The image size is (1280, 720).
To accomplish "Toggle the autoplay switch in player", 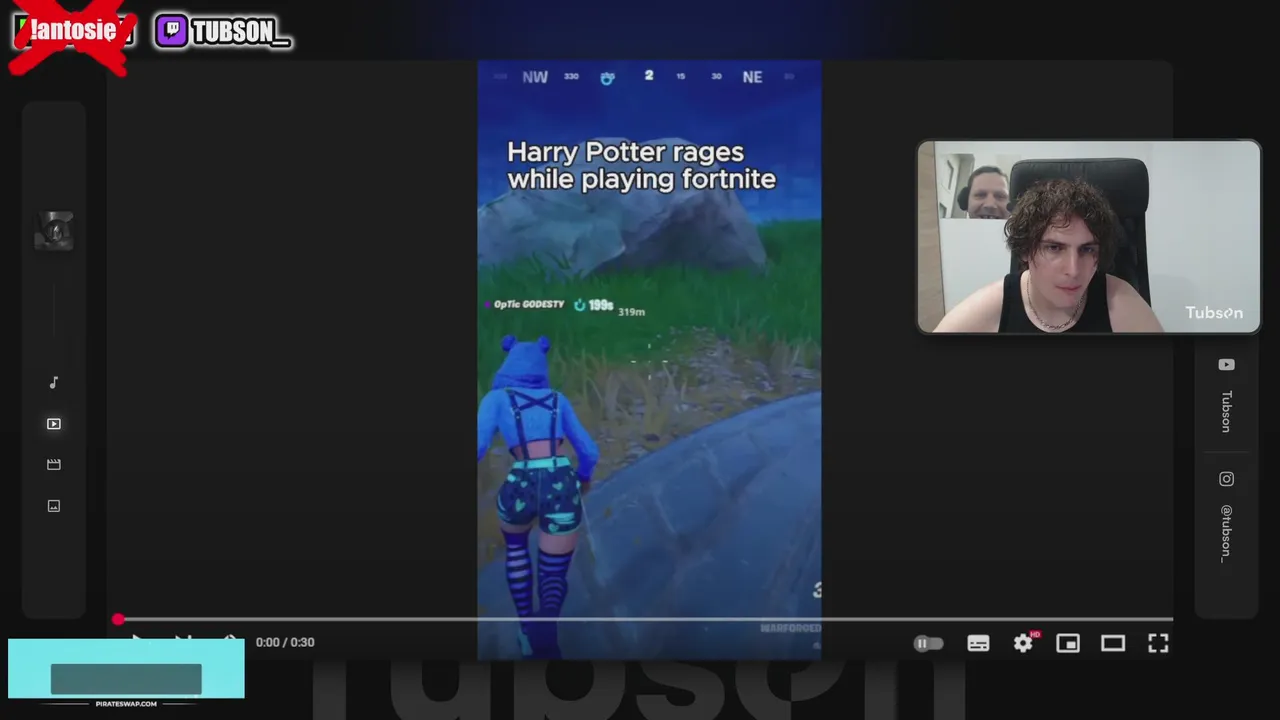I will click(x=928, y=644).
